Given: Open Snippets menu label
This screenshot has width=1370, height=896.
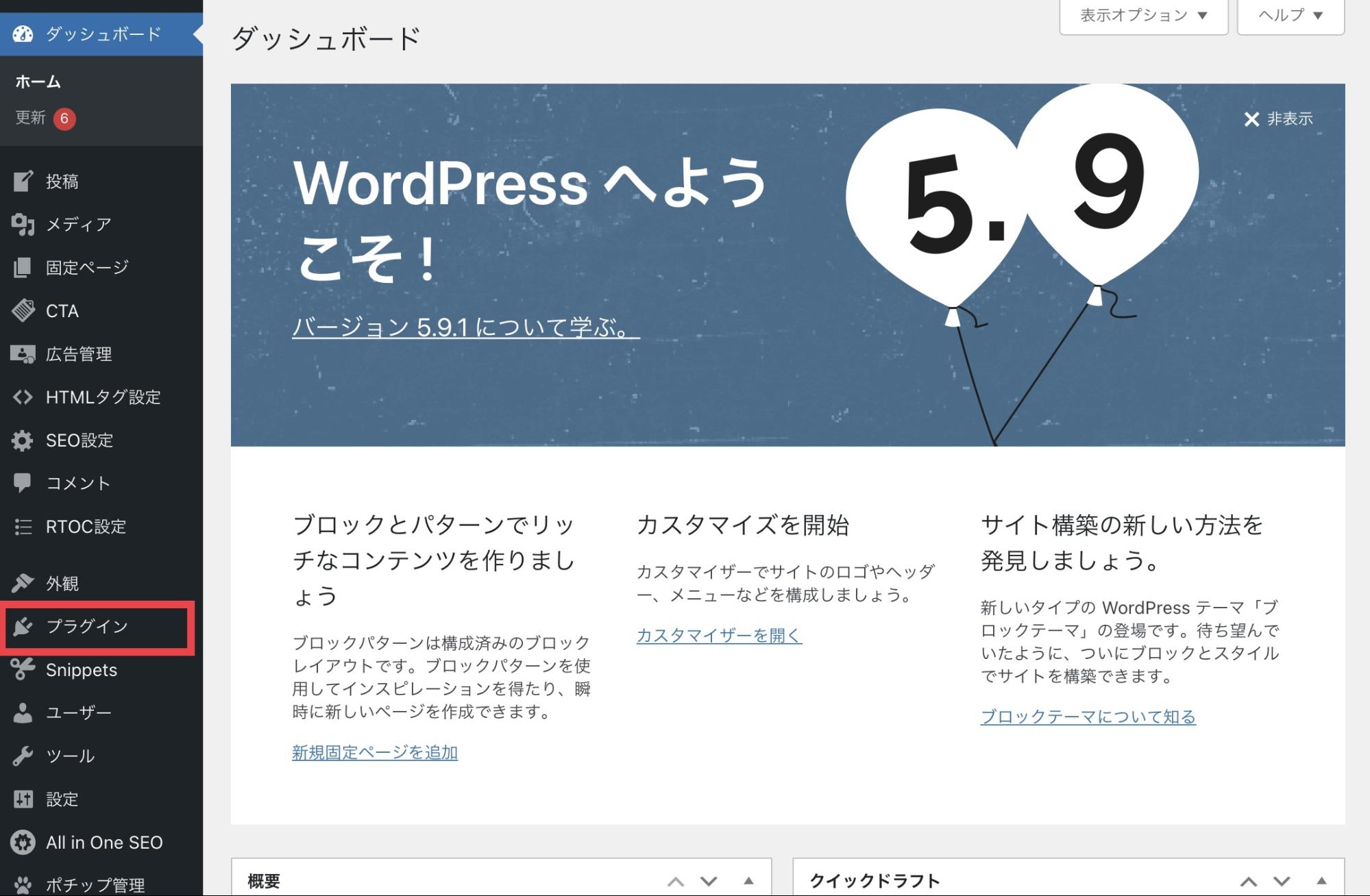Looking at the screenshot, I should 82,669.
